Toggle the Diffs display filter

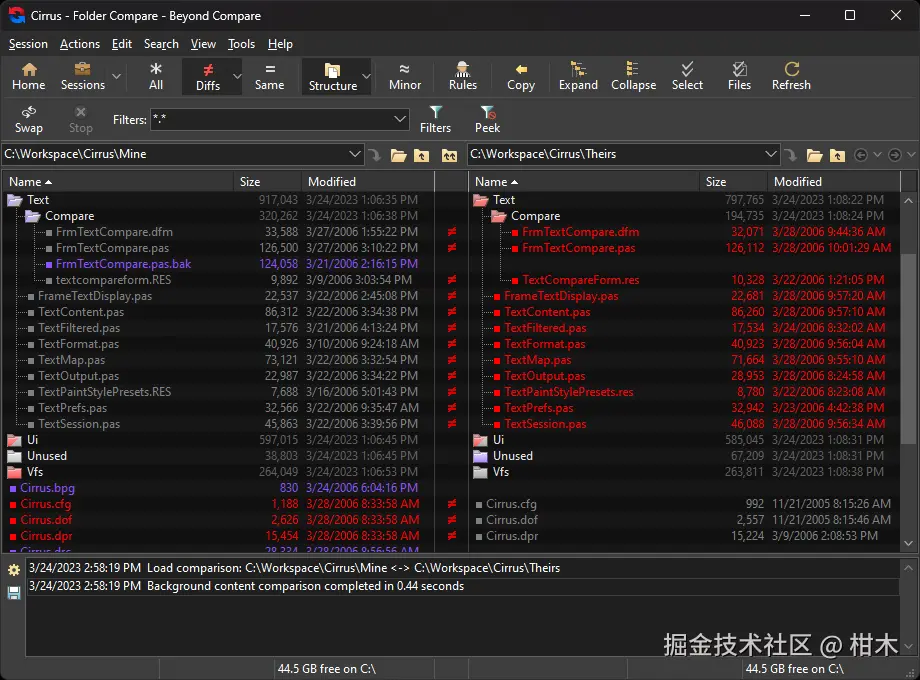208,77
